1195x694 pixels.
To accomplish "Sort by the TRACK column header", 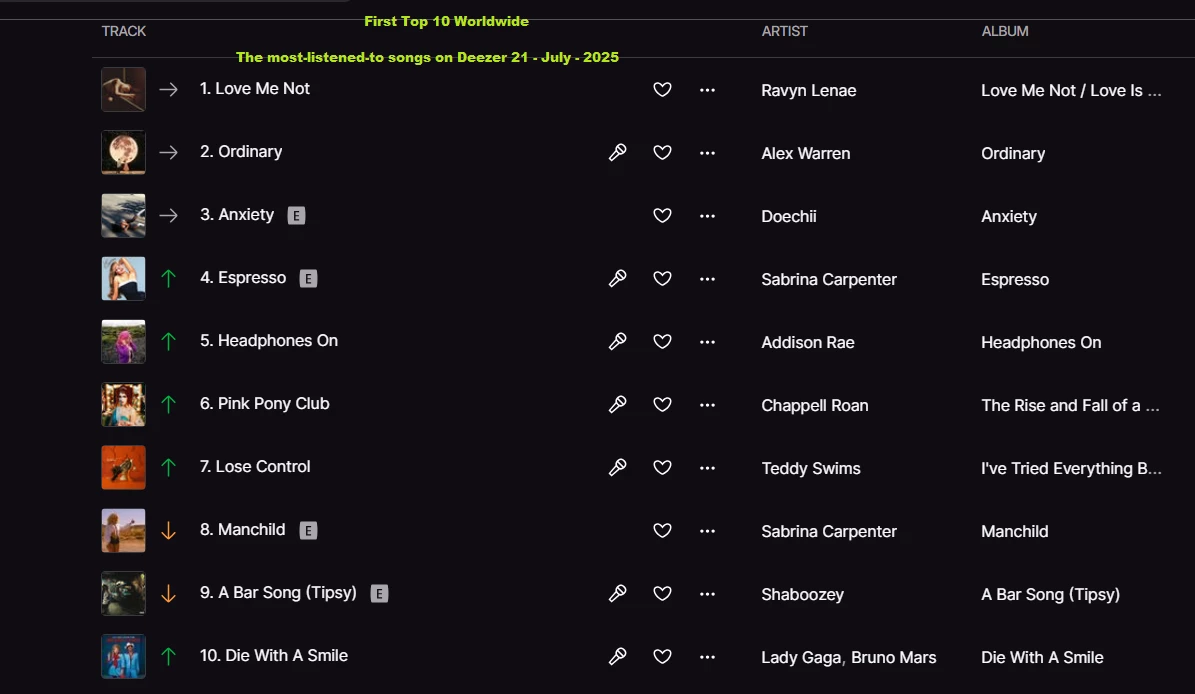I will (x=124, y=31).
